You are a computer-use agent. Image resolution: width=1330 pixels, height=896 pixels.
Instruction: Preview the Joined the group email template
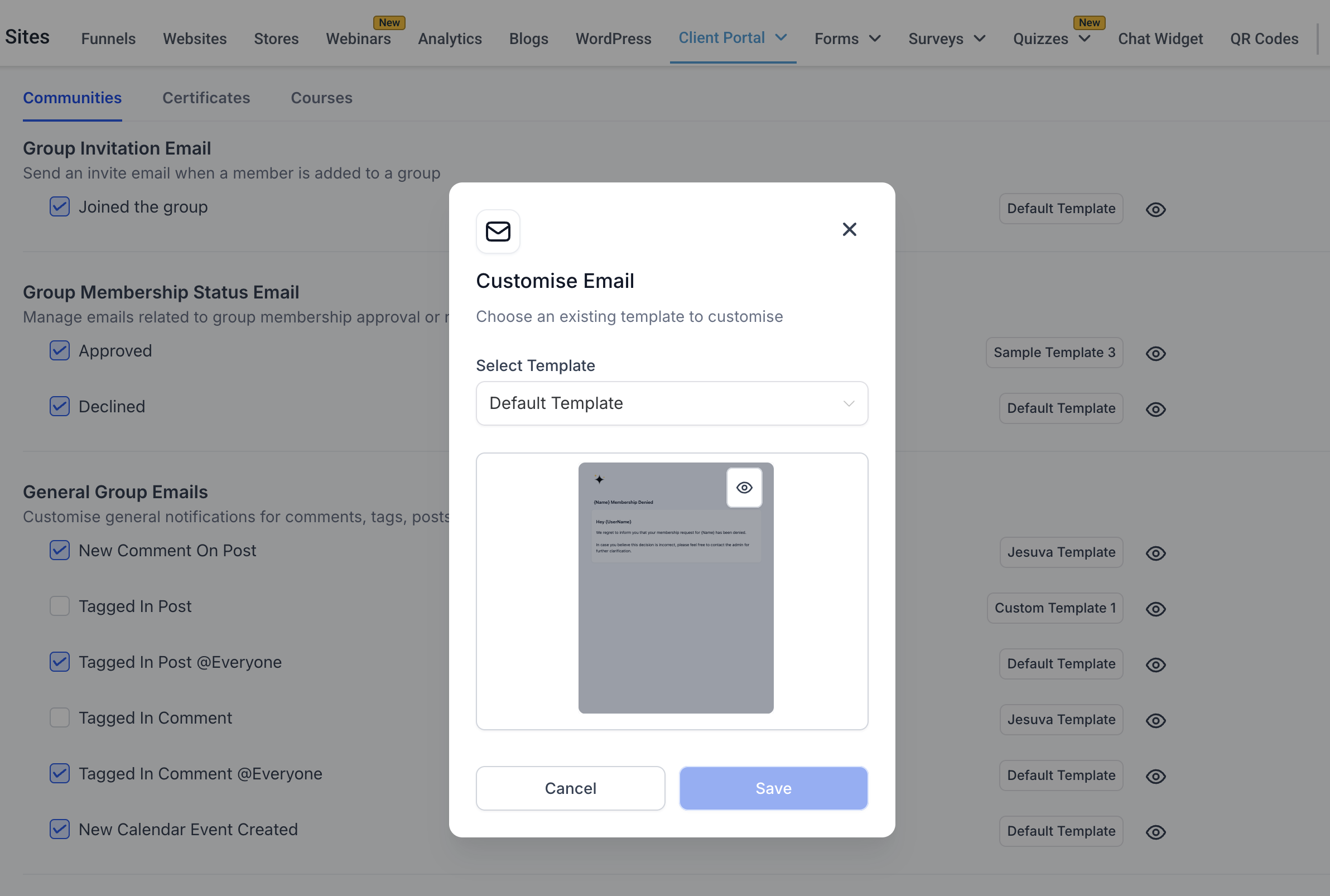click(x=1155, y=210)
